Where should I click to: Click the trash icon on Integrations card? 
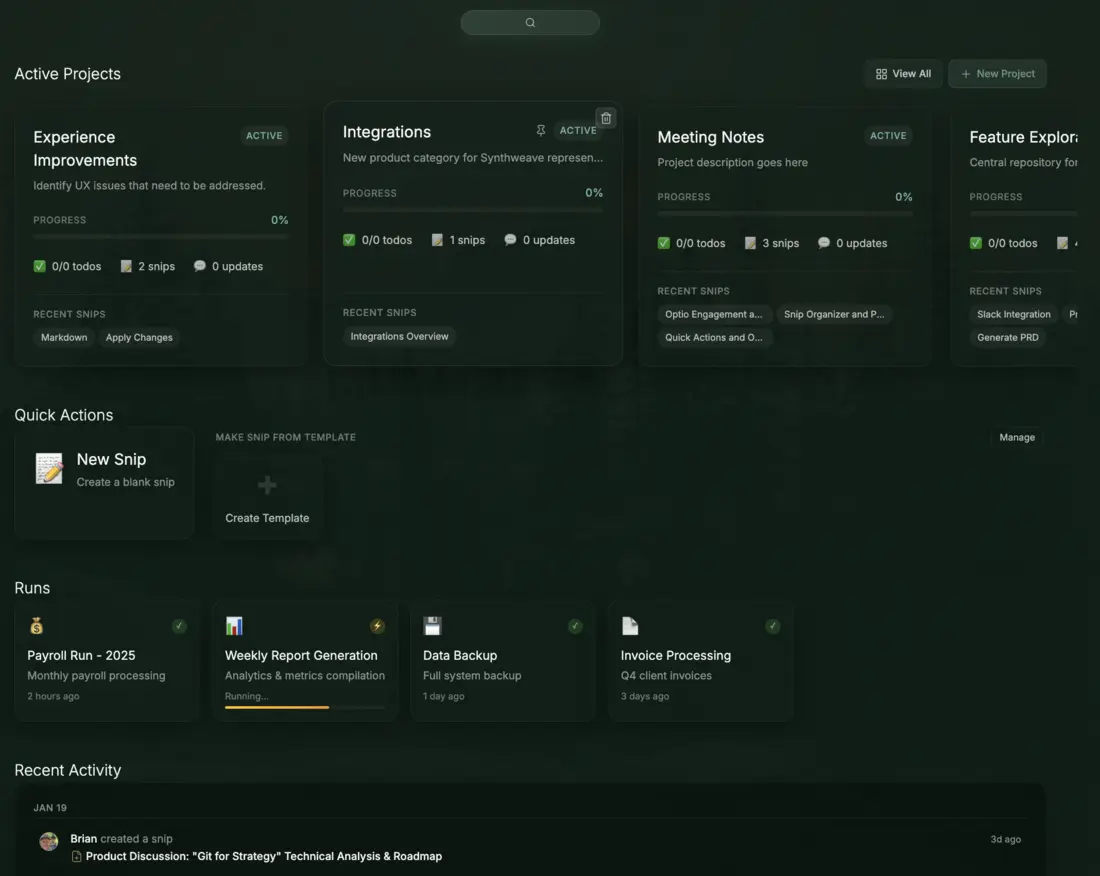tap(606, 117)
